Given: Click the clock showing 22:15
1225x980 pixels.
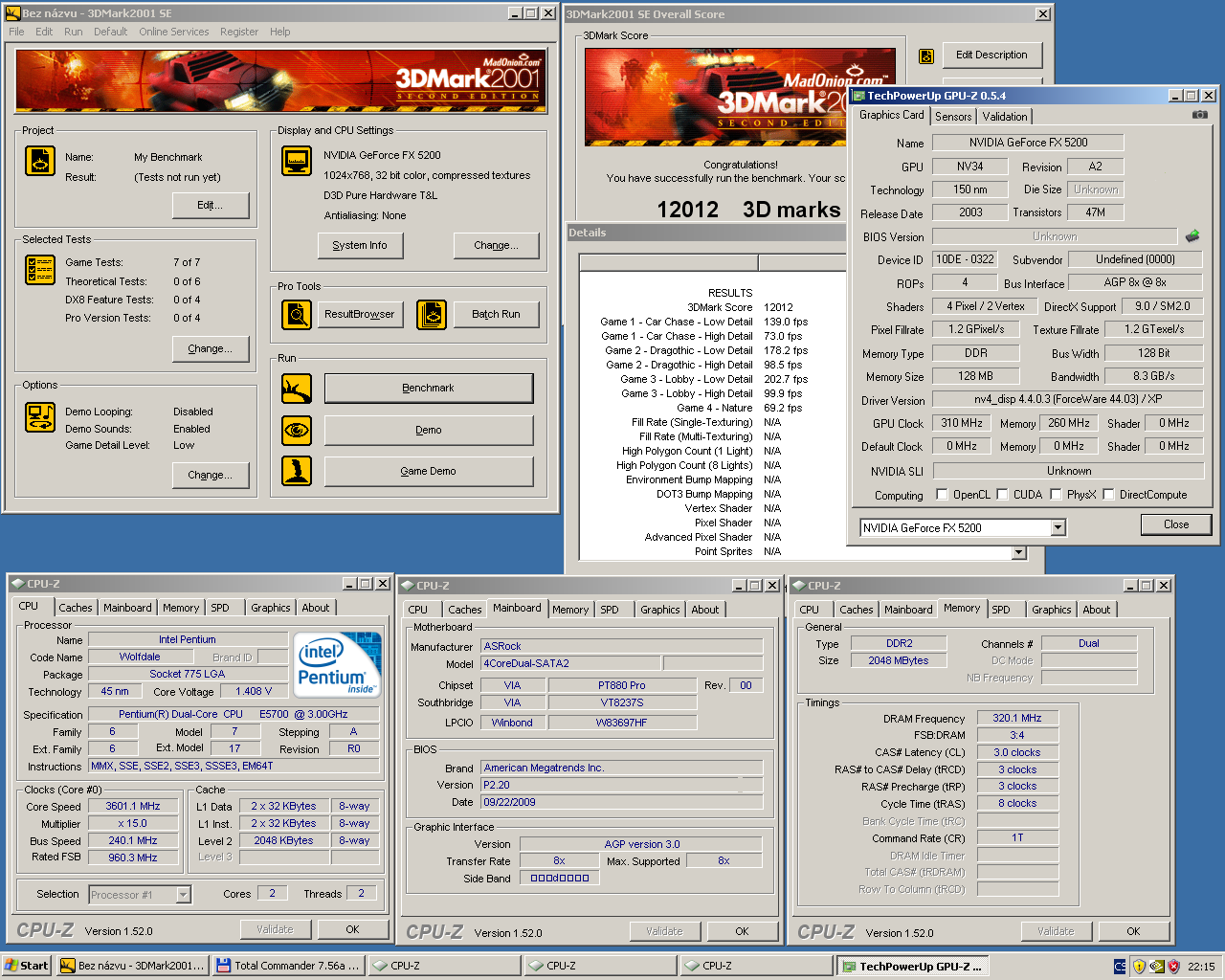Looking at the screenshot, I should coord(1201,967).
